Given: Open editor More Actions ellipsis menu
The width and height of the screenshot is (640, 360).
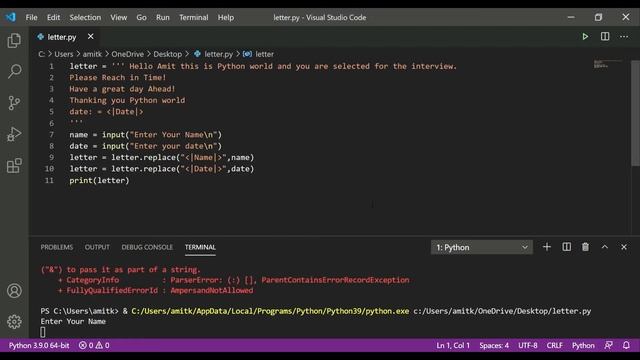Looking at the screenshot, I should click(624, 37).
